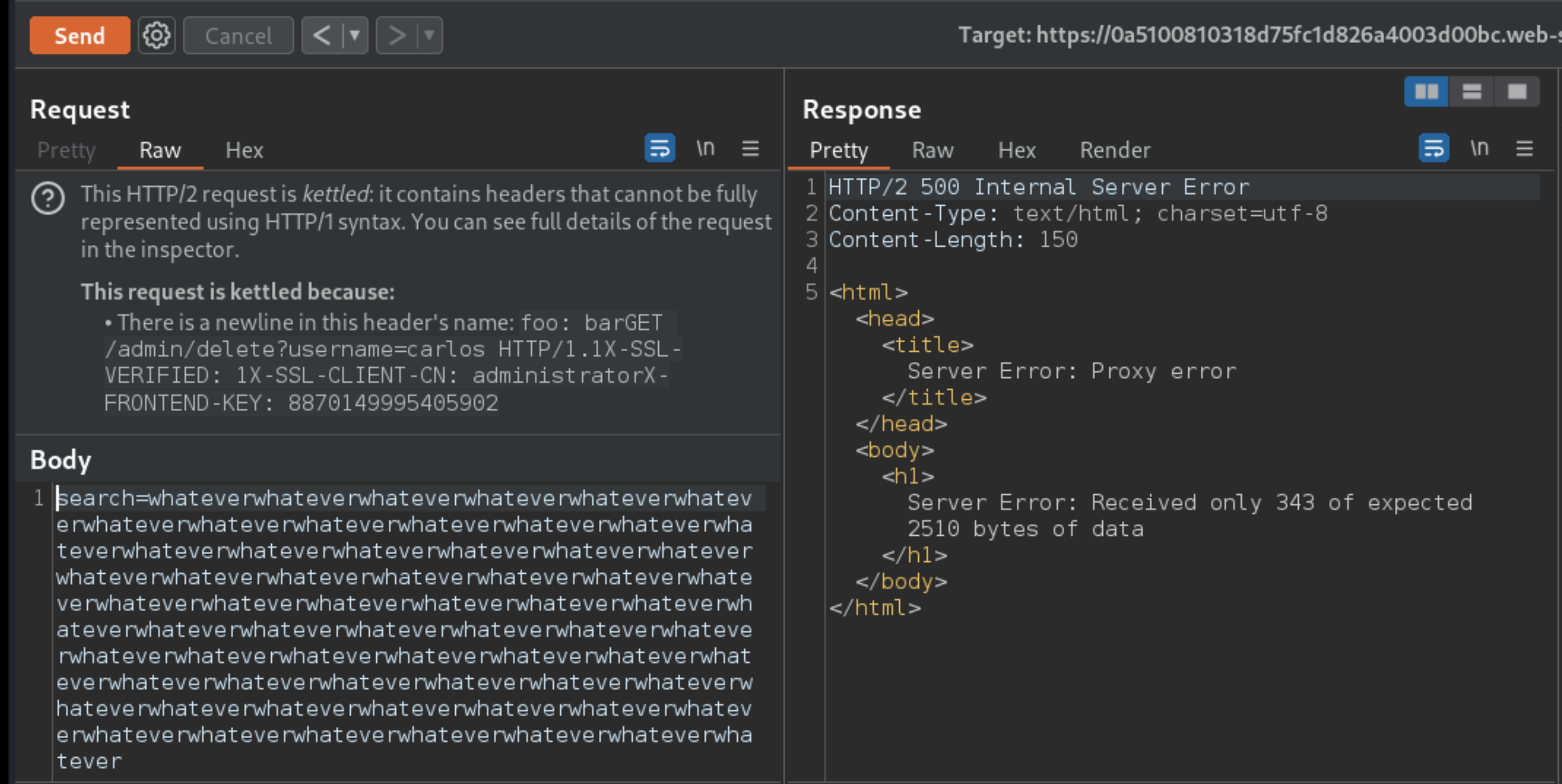Screen dimensions: 1562x784
Task: Switch to combined tabbed layout view
Action: click(x=1517, y=92)
